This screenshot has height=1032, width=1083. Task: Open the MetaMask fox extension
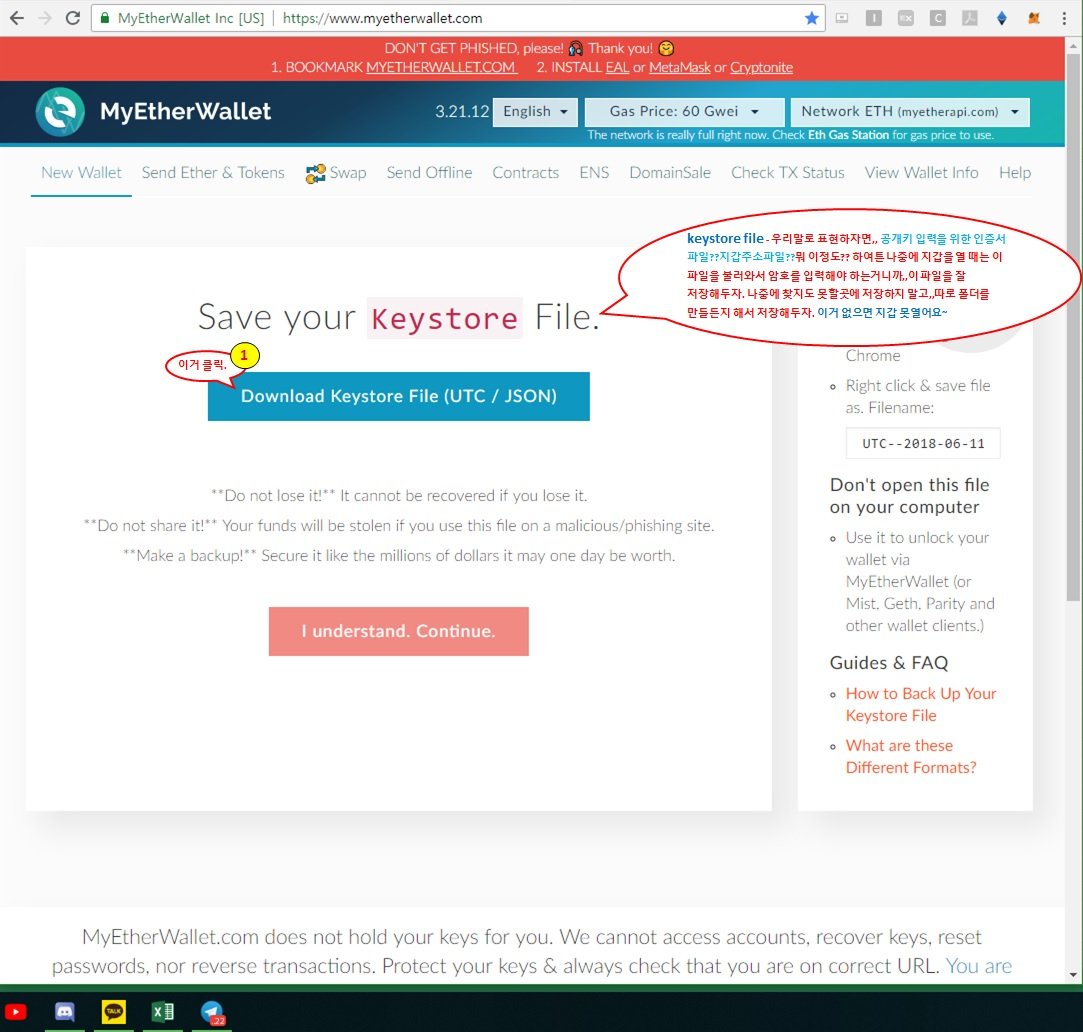[x=1034, y=18]
